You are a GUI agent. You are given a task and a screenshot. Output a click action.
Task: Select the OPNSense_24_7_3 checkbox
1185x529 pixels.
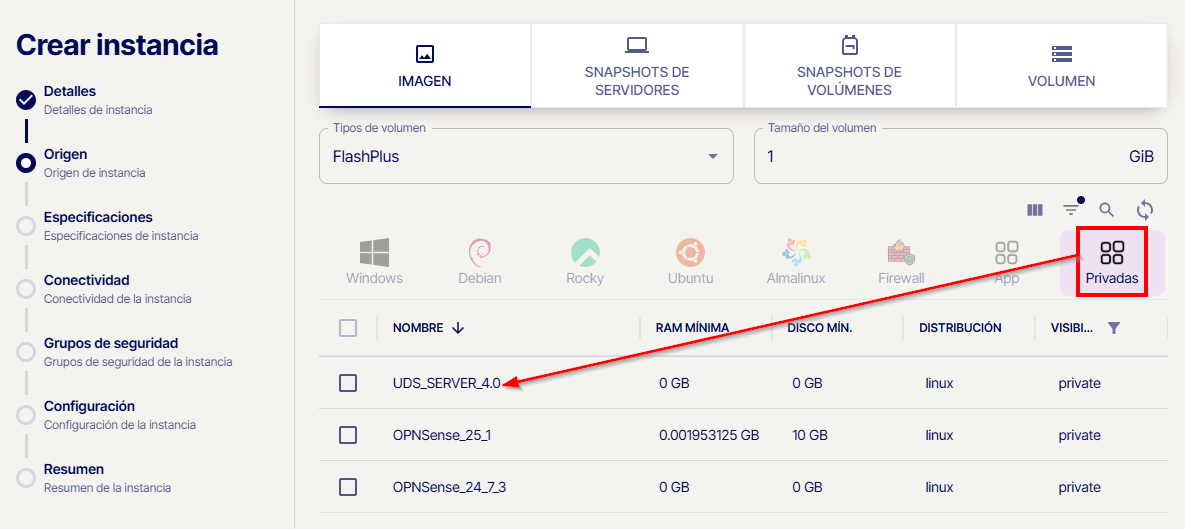tap(348, 487)
